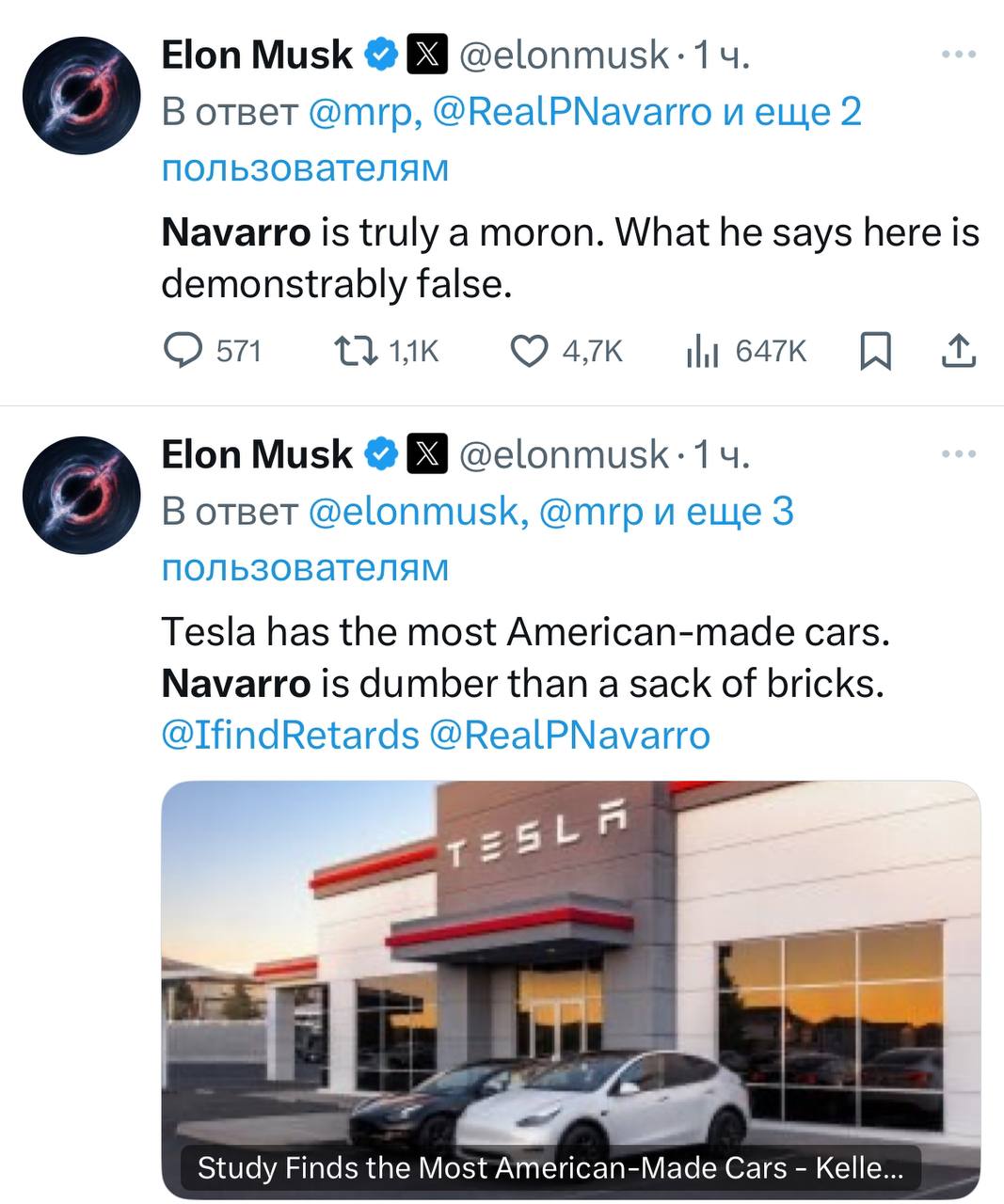1004x1204 pixels.
Task: Bookmark the first tweet
Action: (x=876, y=352)
